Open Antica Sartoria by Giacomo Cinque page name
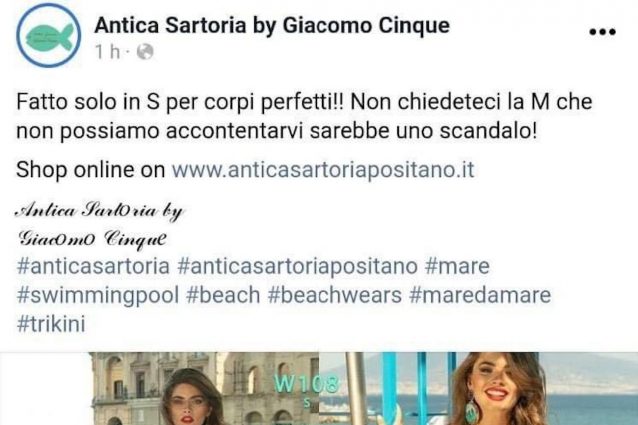Screen dimensions: 638x425 [x=272, y=25]
